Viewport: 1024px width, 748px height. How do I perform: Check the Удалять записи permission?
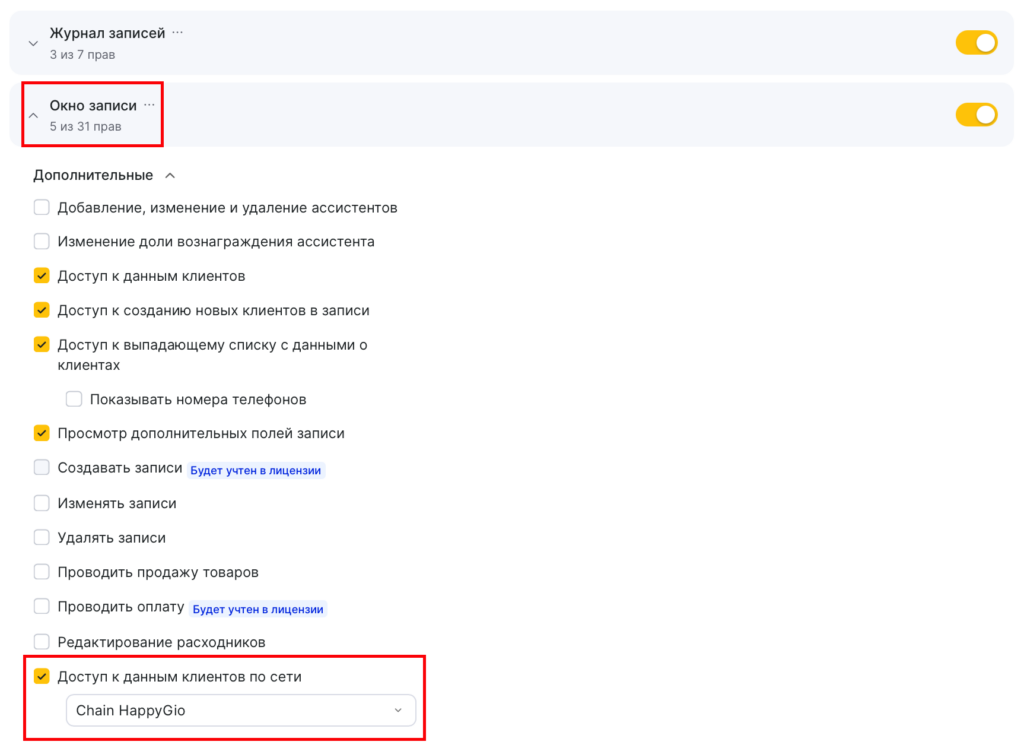click(x=42, y=537)
